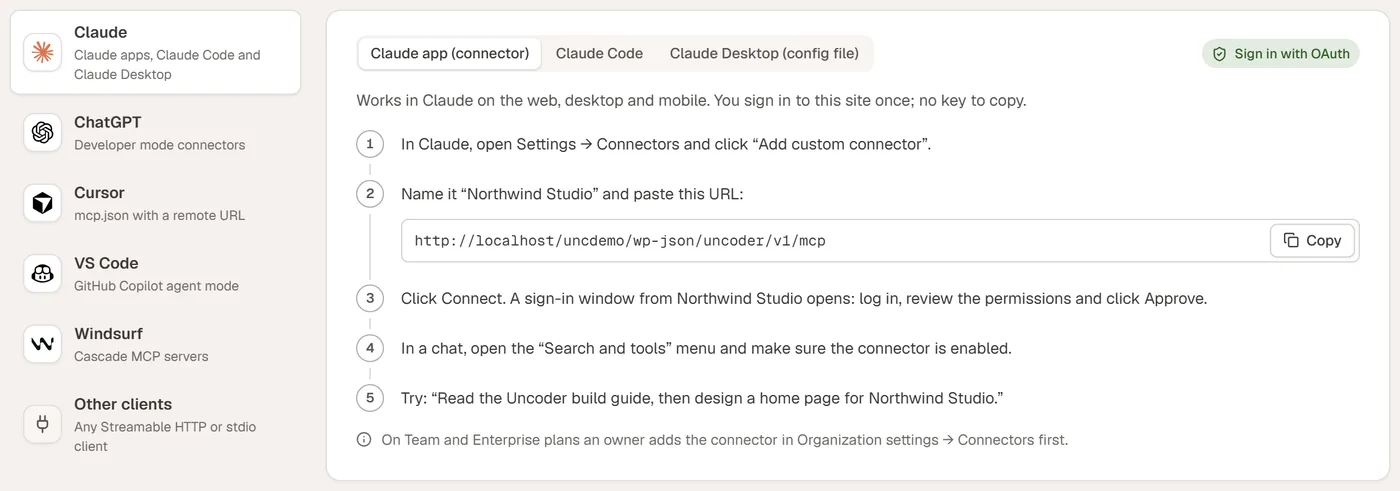This screenshot has width=1400, height=491.
Task: Click the Other clients plug icon
Action: (x=42, y=424)
